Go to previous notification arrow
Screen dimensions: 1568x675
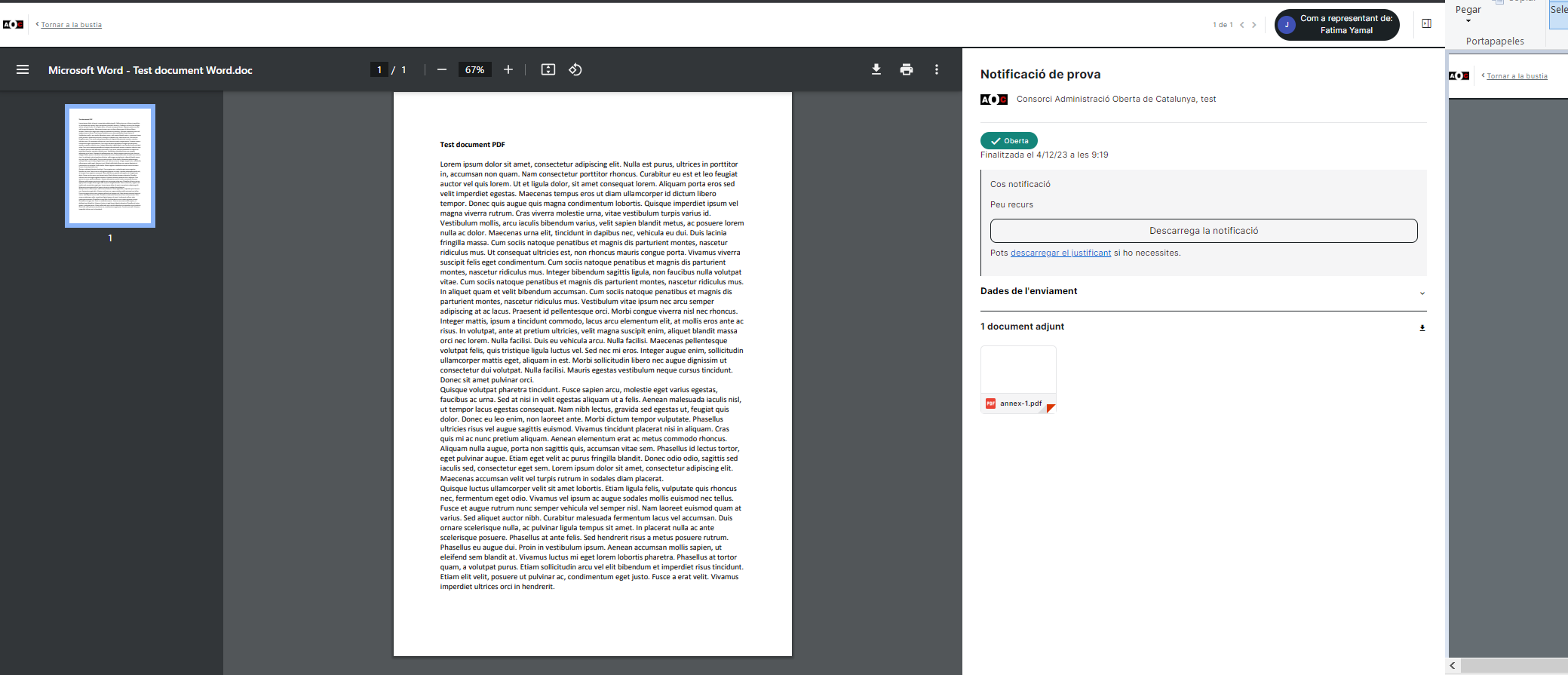tap(1242, 25)
